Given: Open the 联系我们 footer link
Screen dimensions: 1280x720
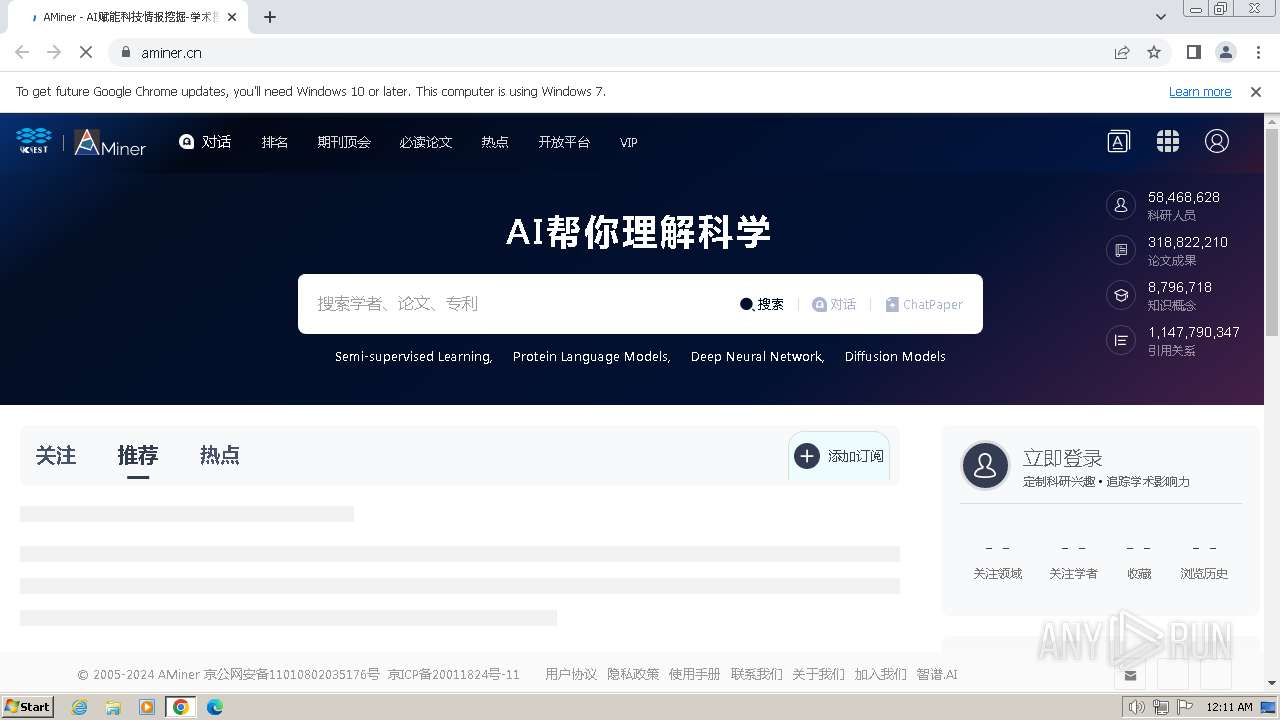Looking at the screenshot, I should tap(756, 674).
